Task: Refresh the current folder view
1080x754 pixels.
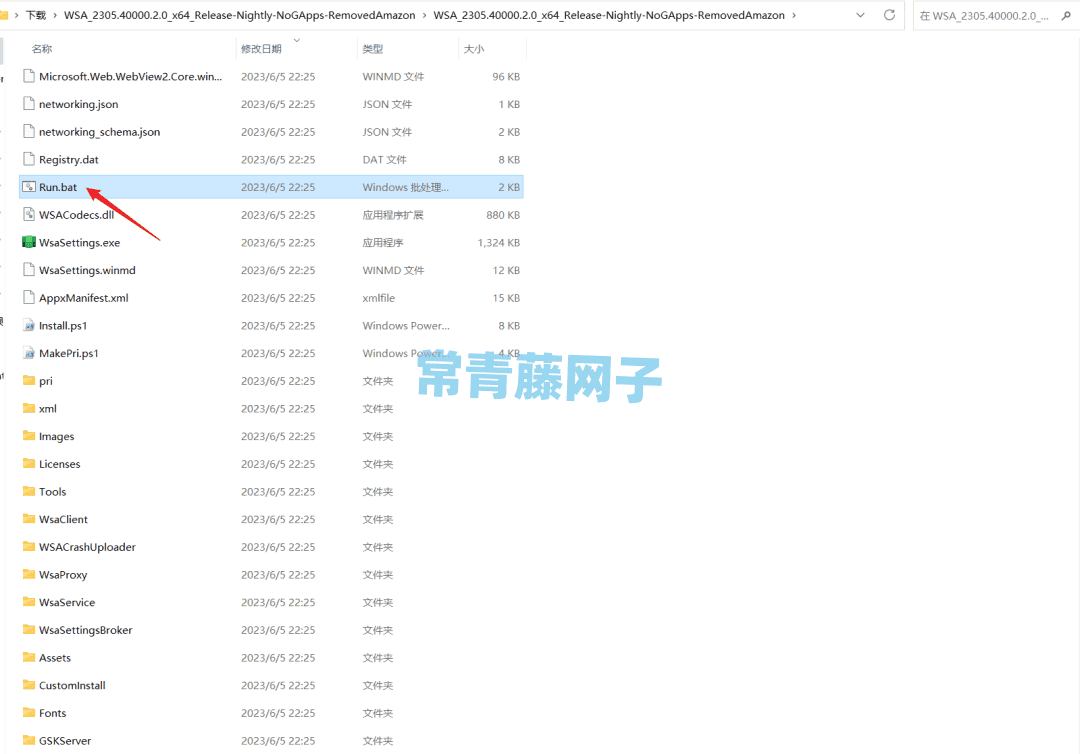Action: coord(889,14)
